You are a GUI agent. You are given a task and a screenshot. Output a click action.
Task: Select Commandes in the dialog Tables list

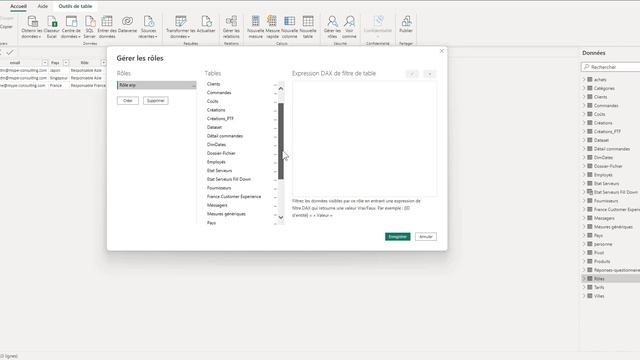pyautogui.click(x=219, y=93)
